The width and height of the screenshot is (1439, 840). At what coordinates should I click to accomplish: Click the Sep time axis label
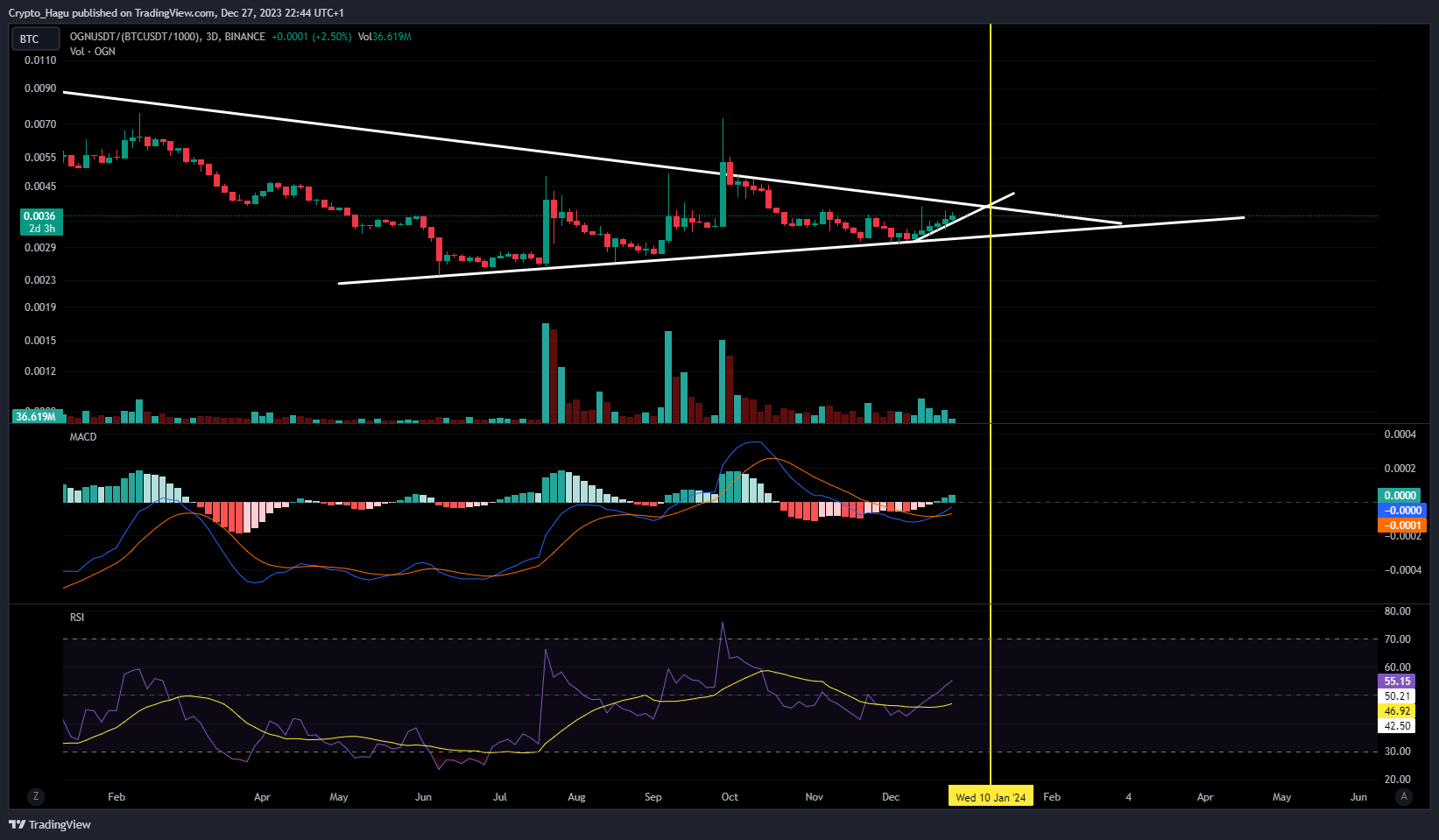pos(653,797)
